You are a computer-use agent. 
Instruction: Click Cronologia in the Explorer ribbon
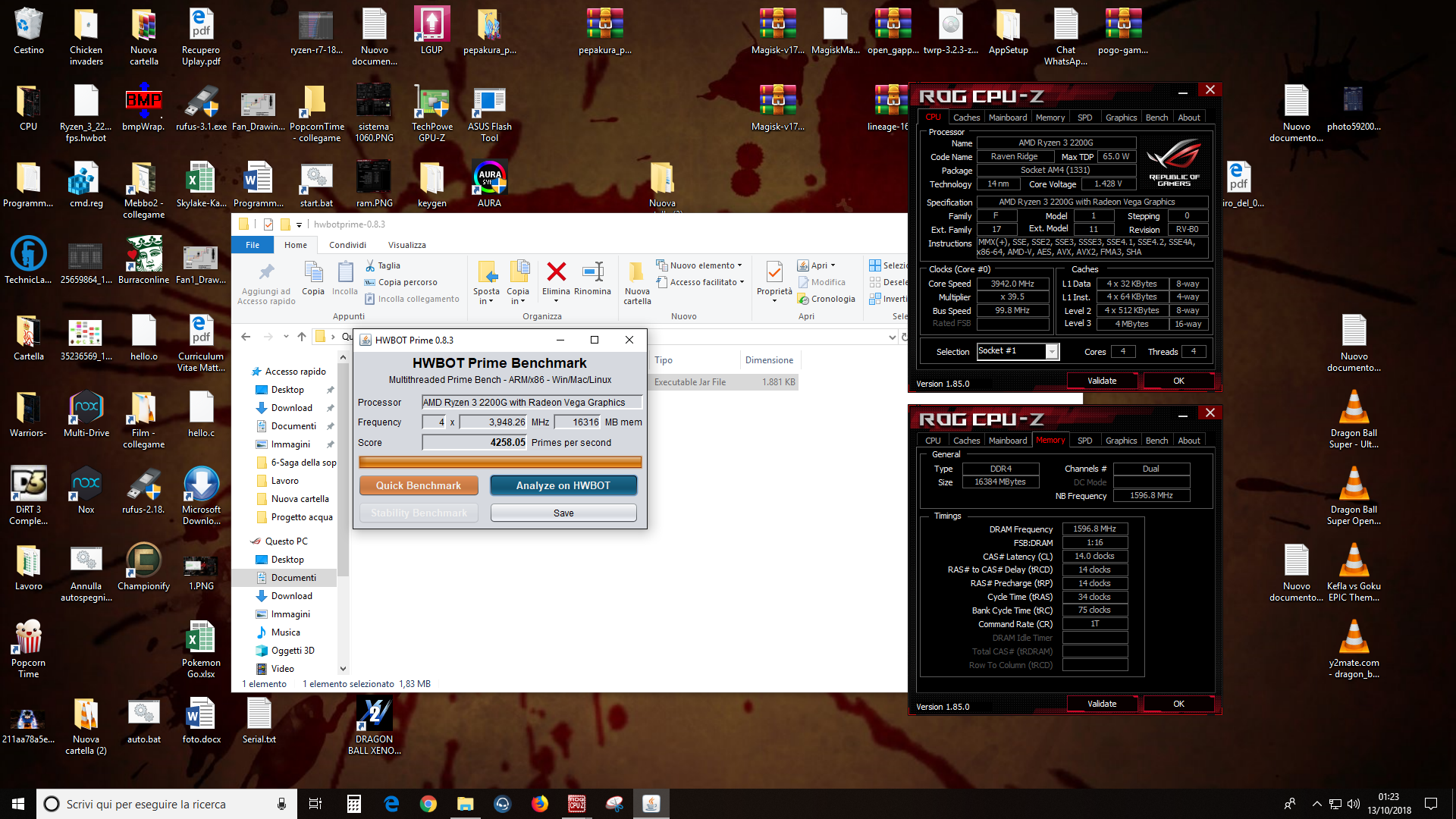click(827, 299)
